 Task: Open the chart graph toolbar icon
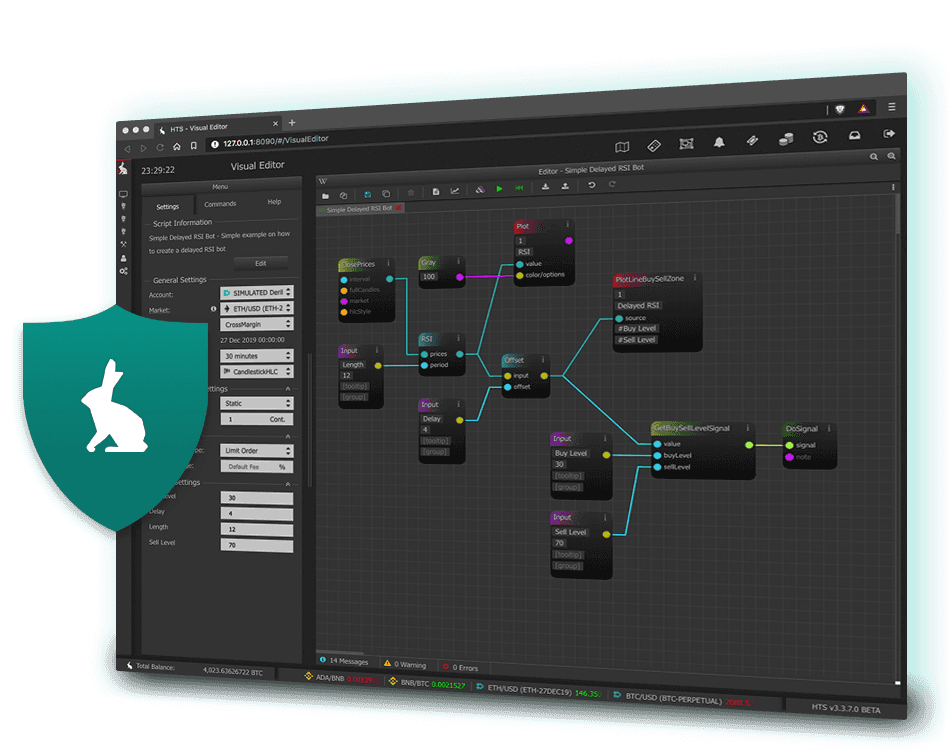tap(454, 191)
